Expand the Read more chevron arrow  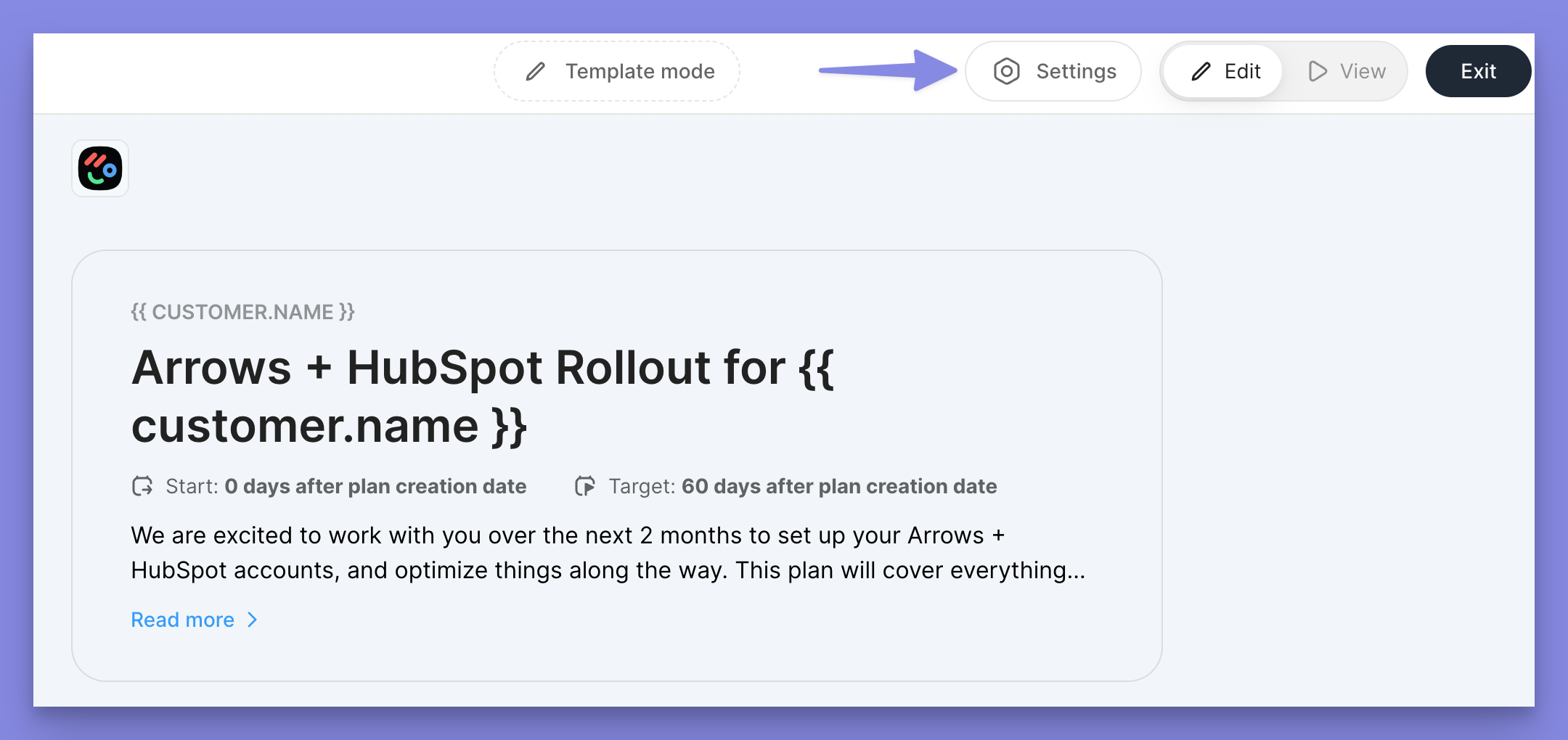(253, 620)
